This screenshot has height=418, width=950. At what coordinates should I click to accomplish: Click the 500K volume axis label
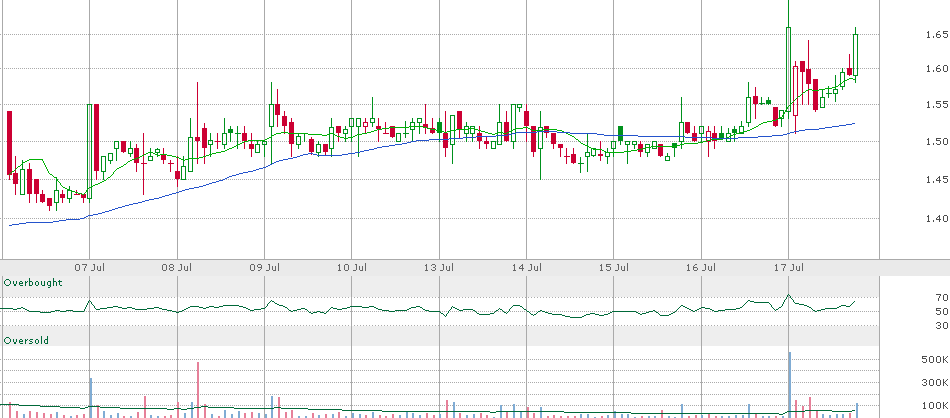(934, 360)
